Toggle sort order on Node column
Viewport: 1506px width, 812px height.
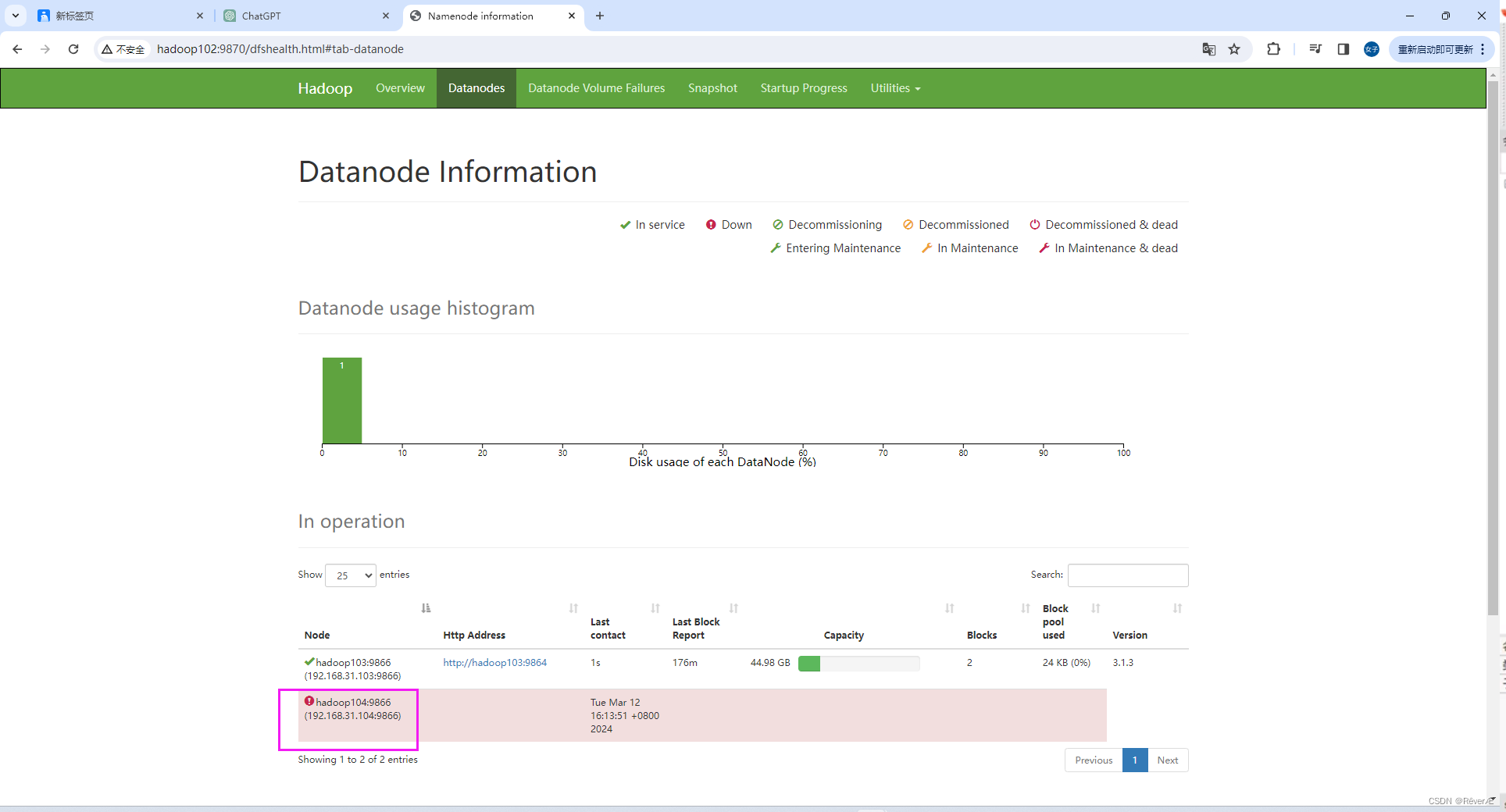(x=426, y=608)
